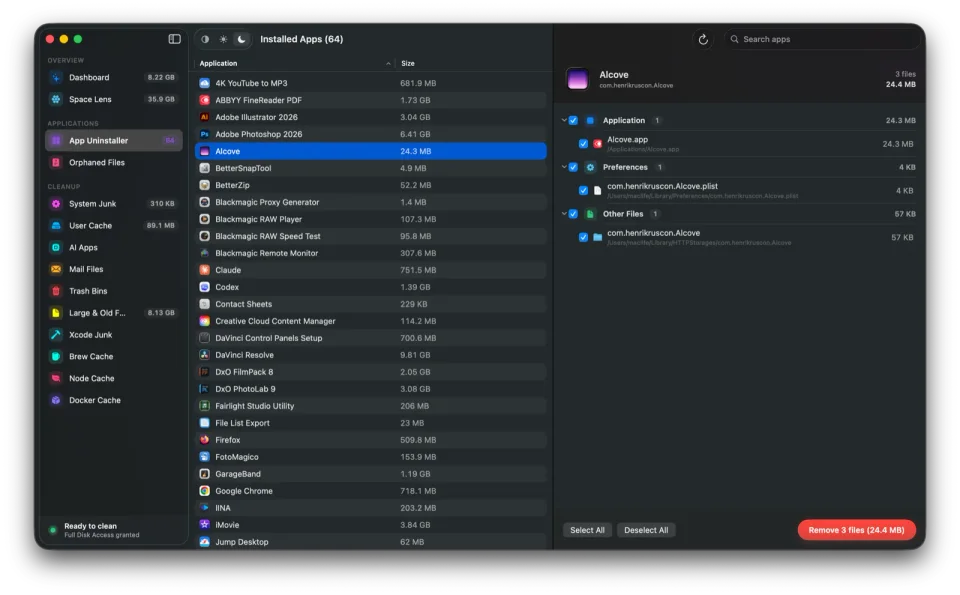
Task: Select the DxO FilmPack 8 row
Action: (x=371, y=372)
